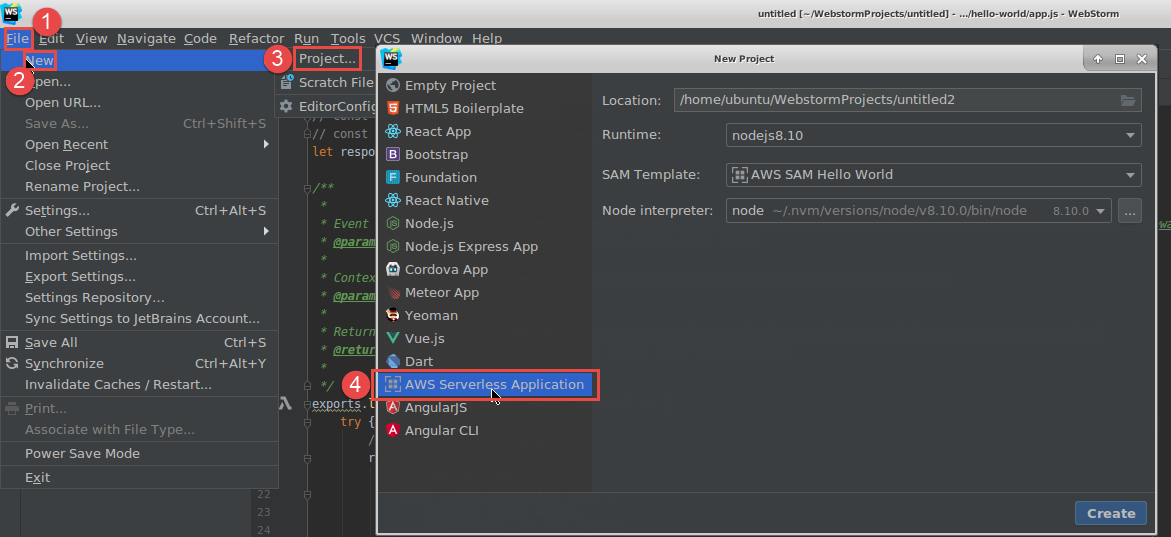Viewport: 1171px width, 537px height.
Task: Click the ellipsis button beside Node interpreter
Action: 1129,211
